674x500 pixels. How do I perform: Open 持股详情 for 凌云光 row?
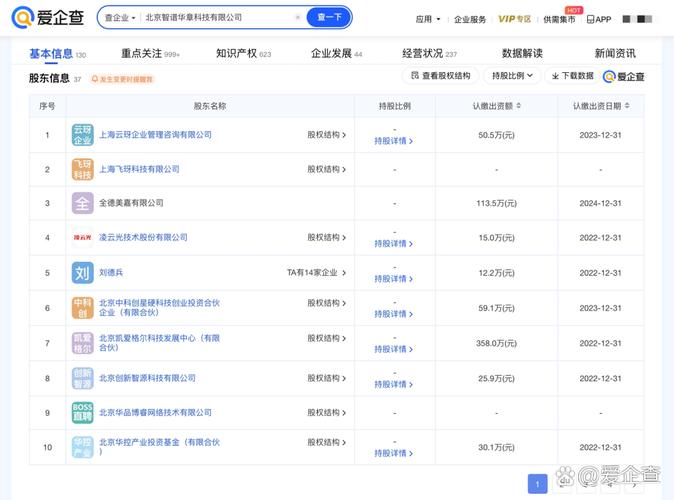click(x=393, y=244)
